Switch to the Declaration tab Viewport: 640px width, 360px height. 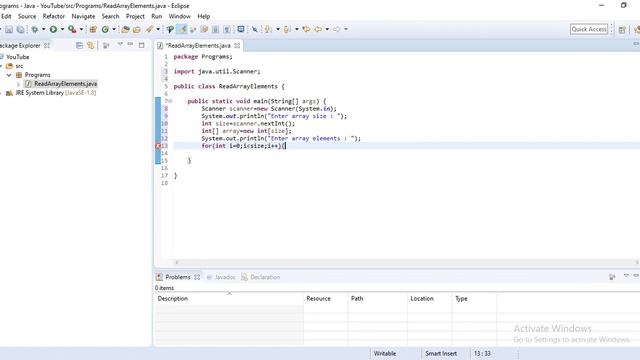click(260, 277)
